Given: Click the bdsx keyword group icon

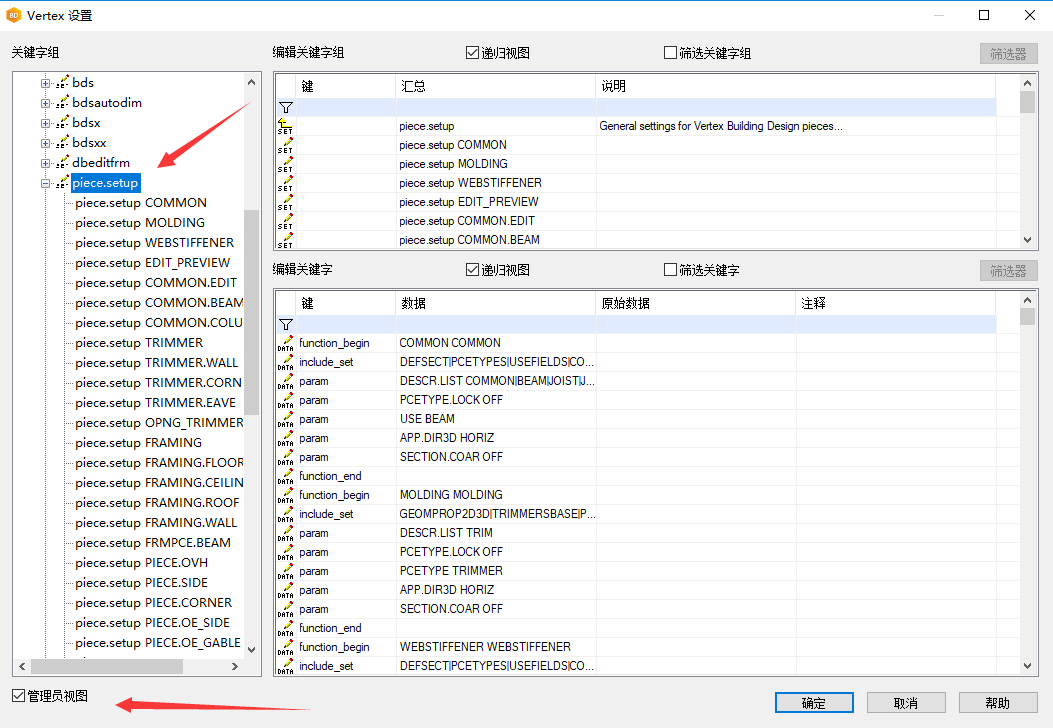Looking at the screenshot, I should click(62, 123).
